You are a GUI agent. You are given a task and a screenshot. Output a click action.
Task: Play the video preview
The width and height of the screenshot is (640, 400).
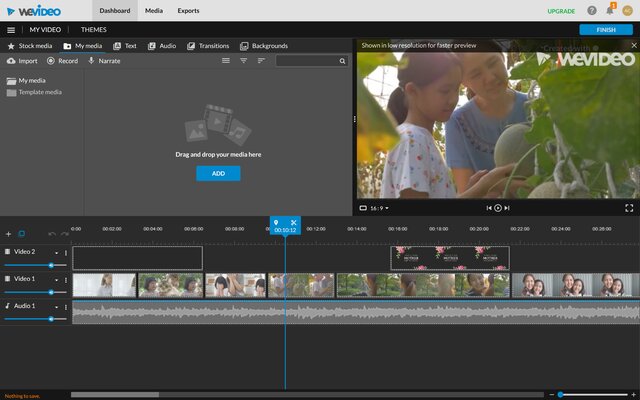(x=498, y=208)
